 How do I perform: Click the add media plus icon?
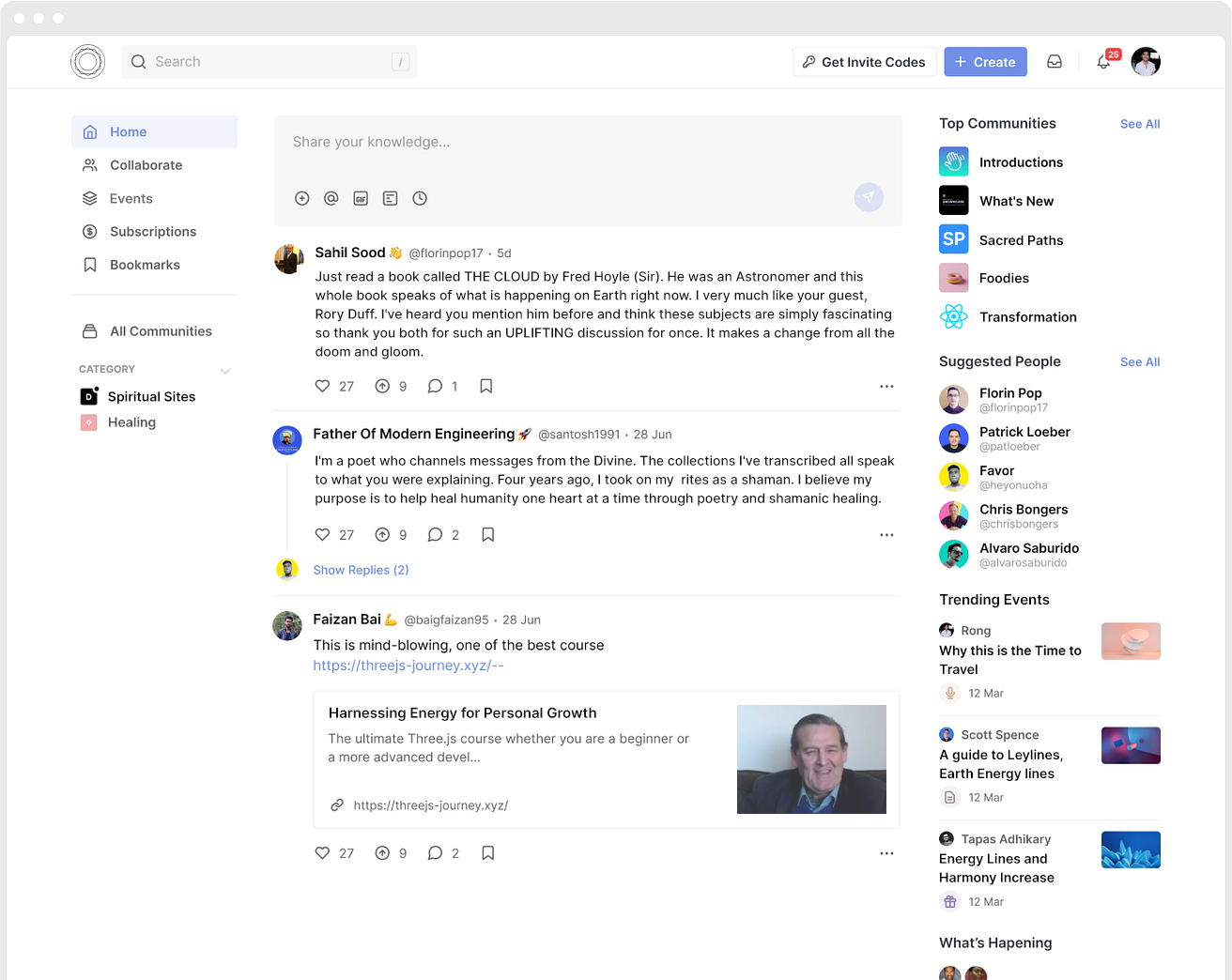click(x=301, y=198)
